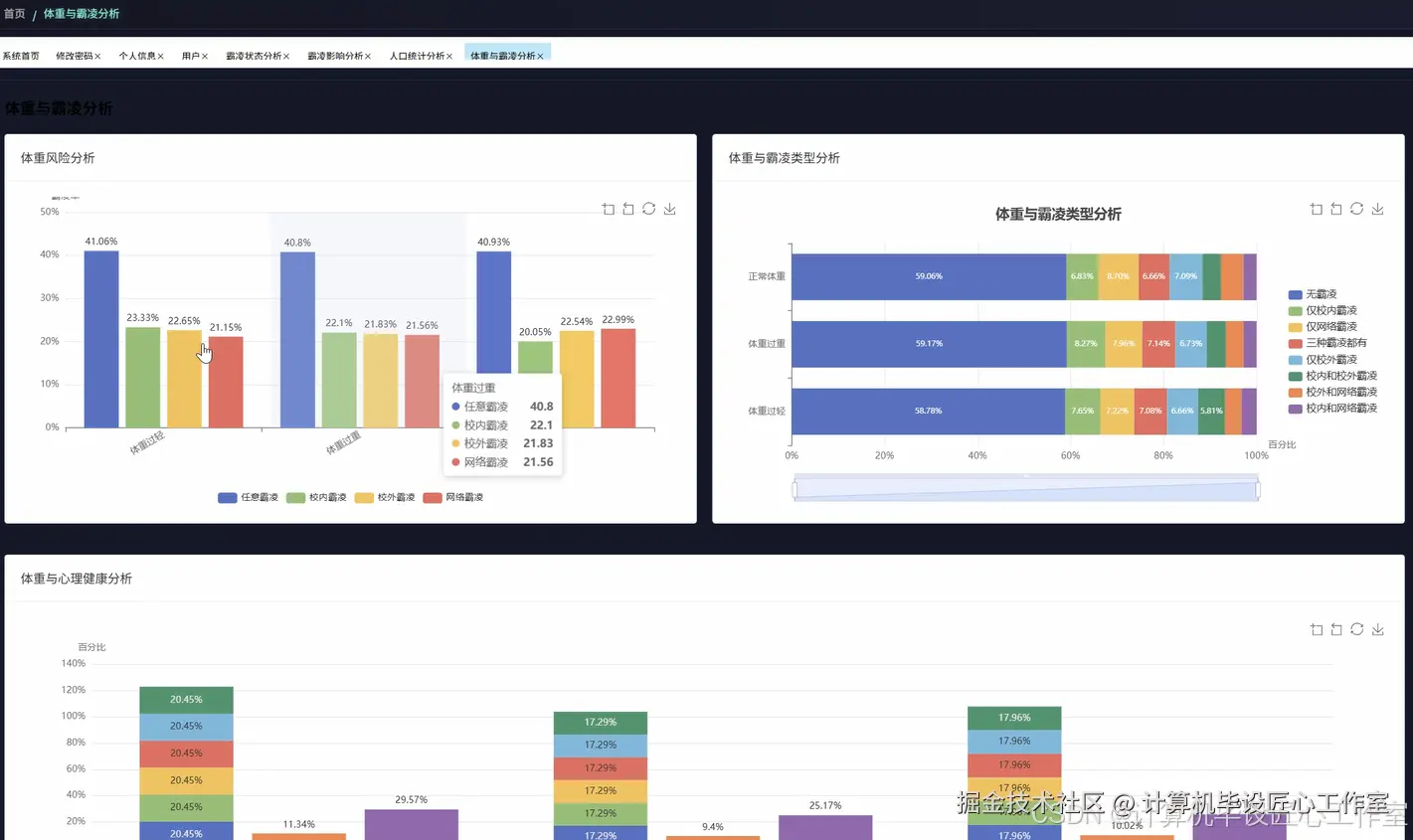Click left handle of data zoom slider

(795, 489)
